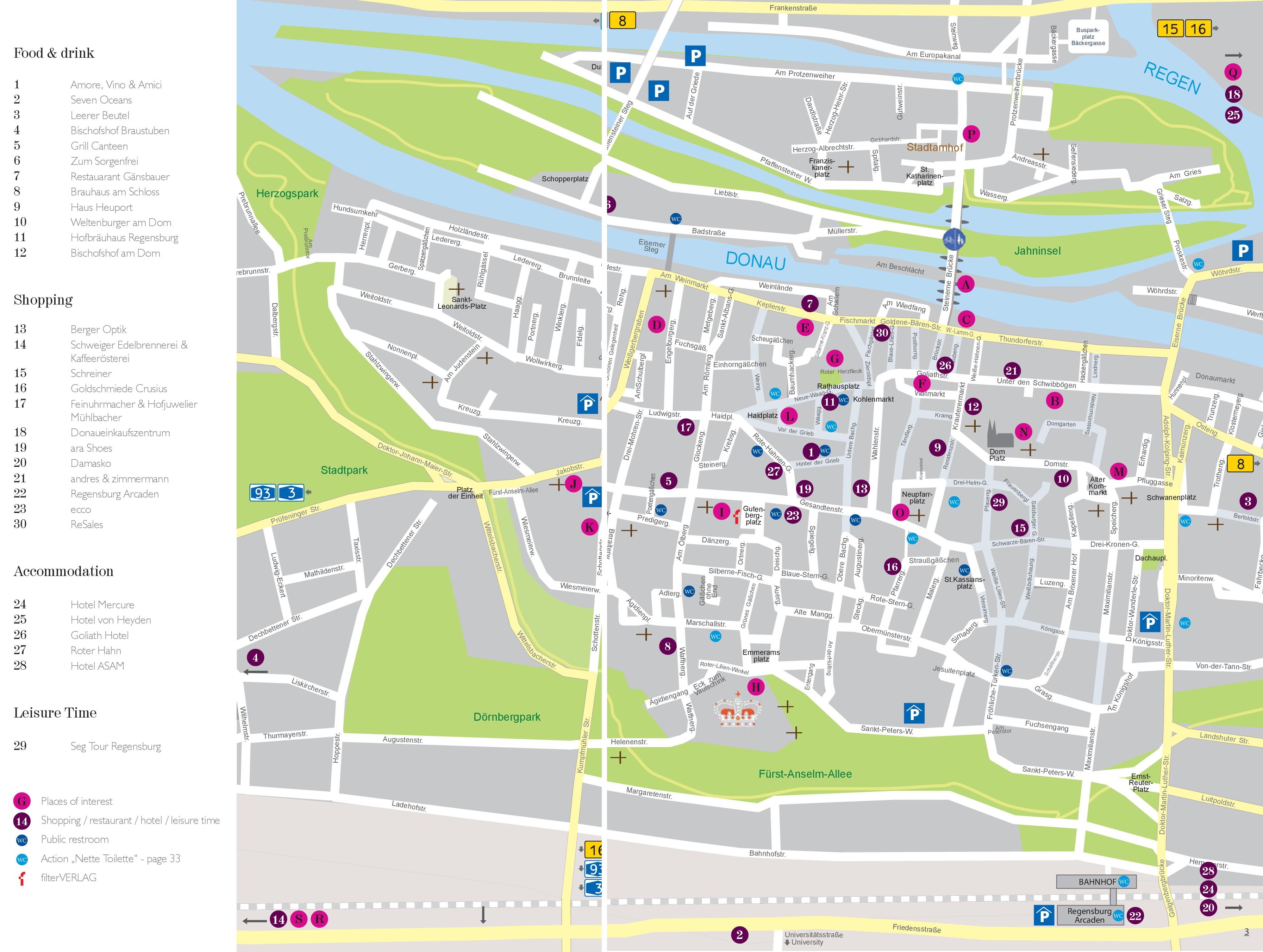
Task: Select the Friedensstraße label
Action: (917, 928)
